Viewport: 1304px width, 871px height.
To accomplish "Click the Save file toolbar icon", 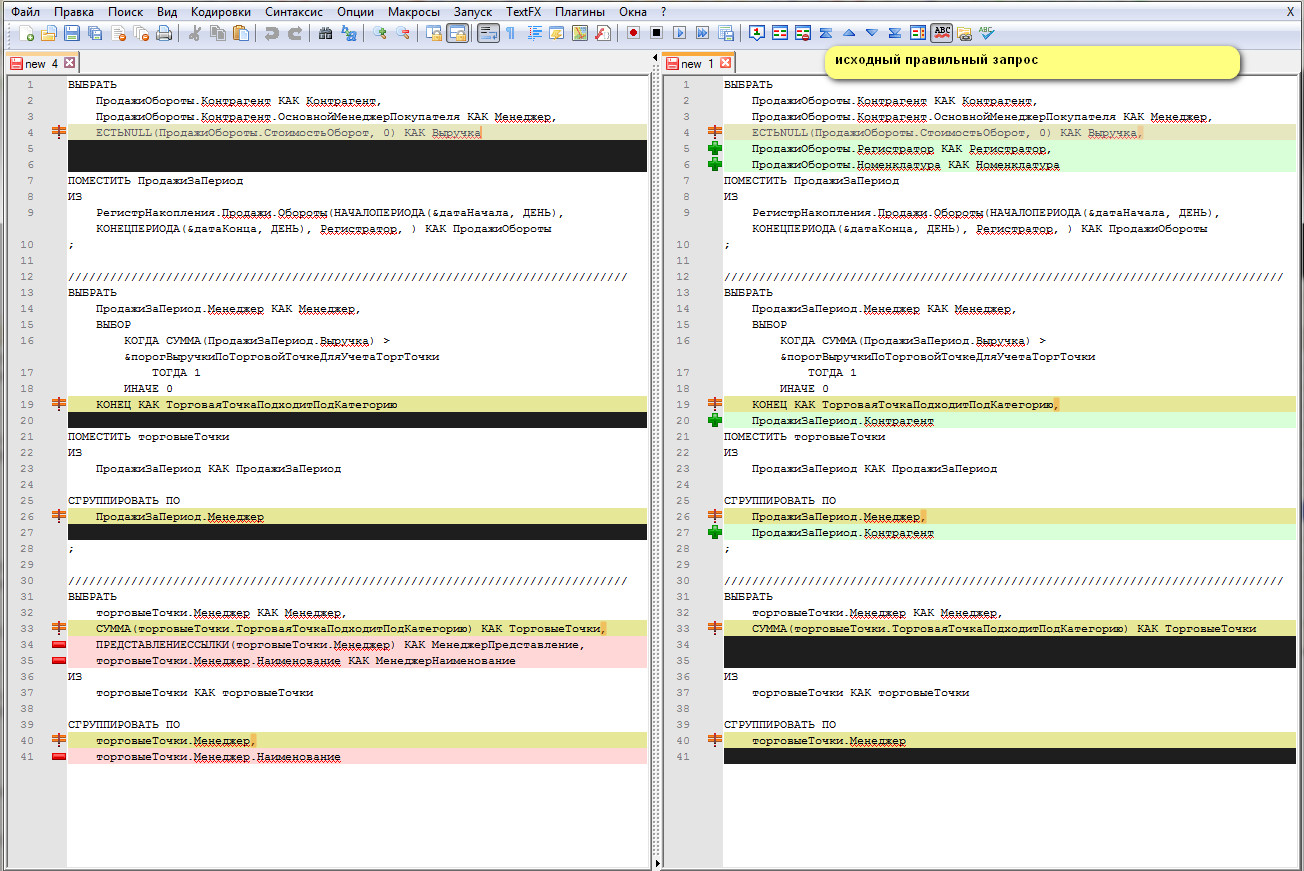I will tap(72, 33).
